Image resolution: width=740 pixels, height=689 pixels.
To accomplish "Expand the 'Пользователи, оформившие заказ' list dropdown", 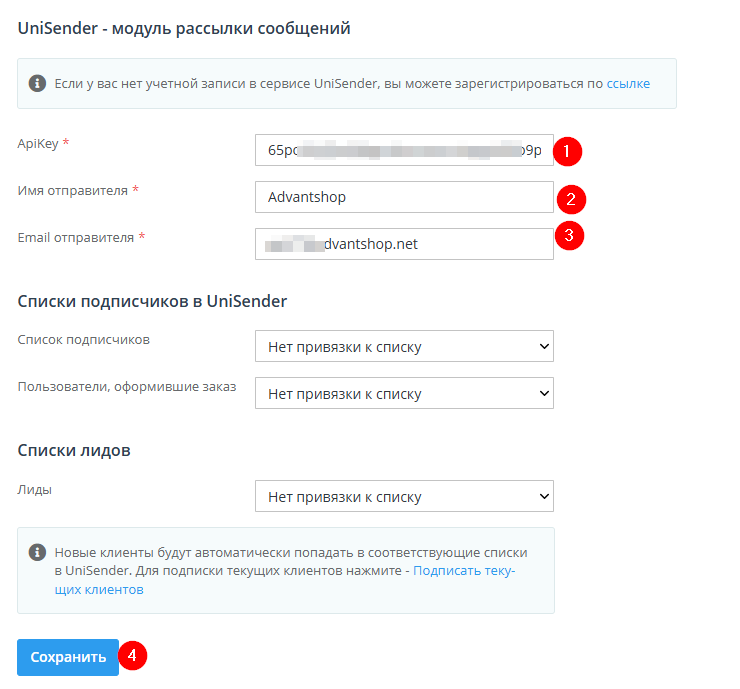I will [x=404, y=393].
